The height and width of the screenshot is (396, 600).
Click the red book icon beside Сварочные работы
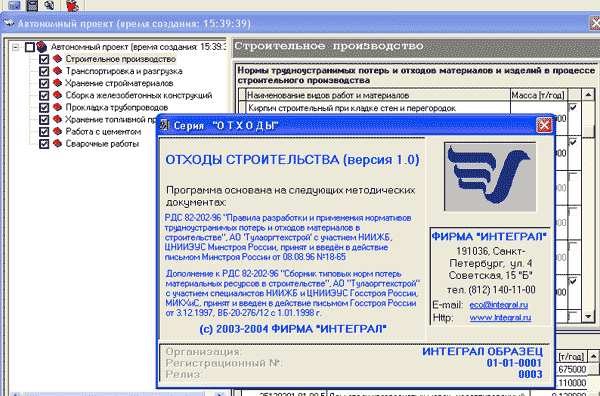click(57, 144)
